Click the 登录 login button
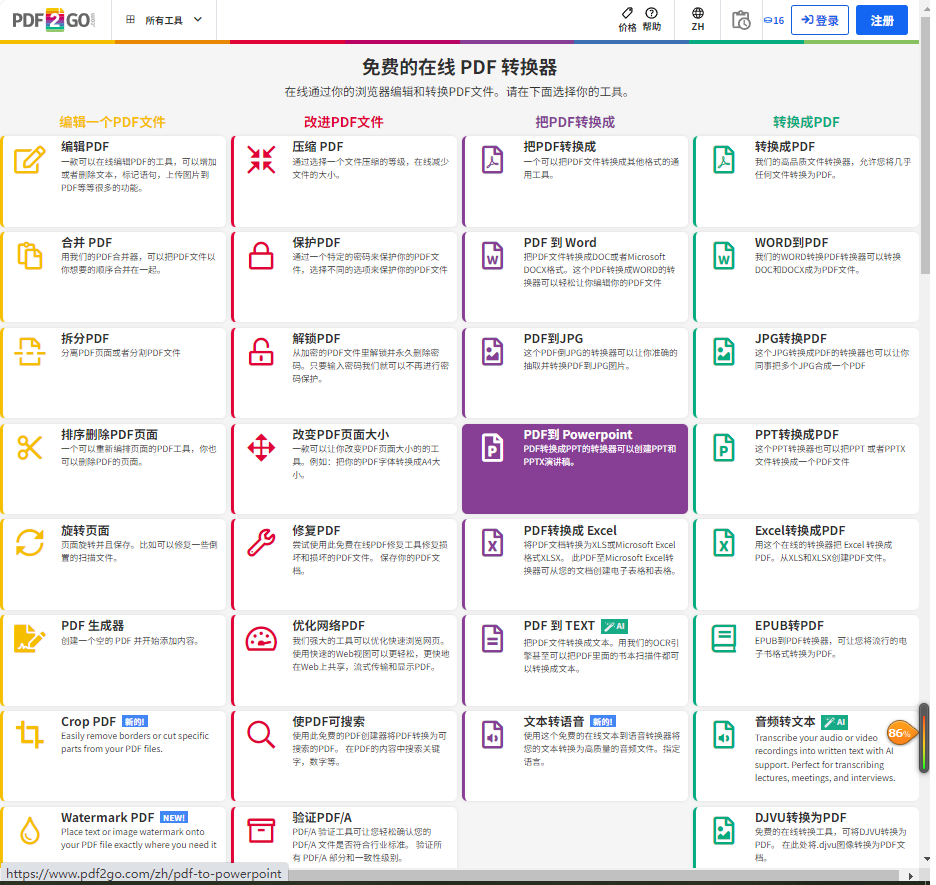The width and height of the screenshot is (936, 885). [820, 20]
